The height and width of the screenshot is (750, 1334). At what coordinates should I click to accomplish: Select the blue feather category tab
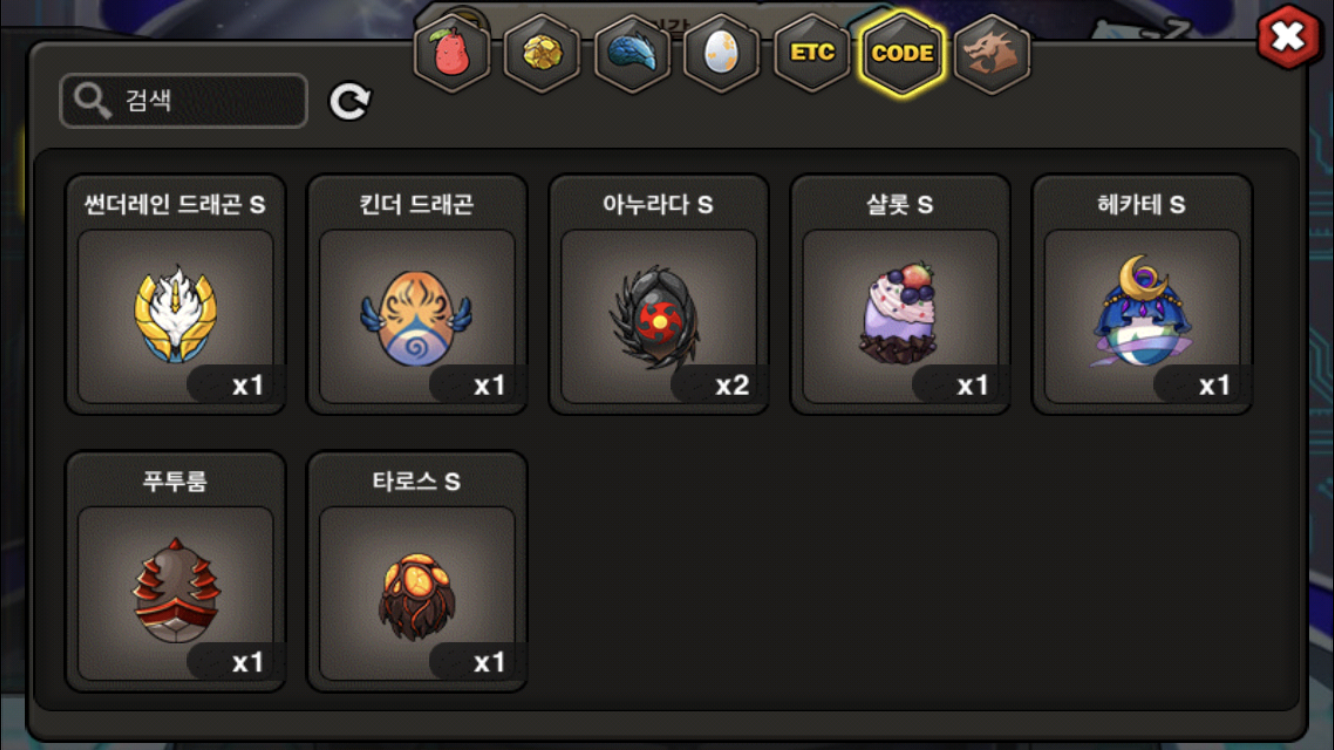click(x=632, y=53)
